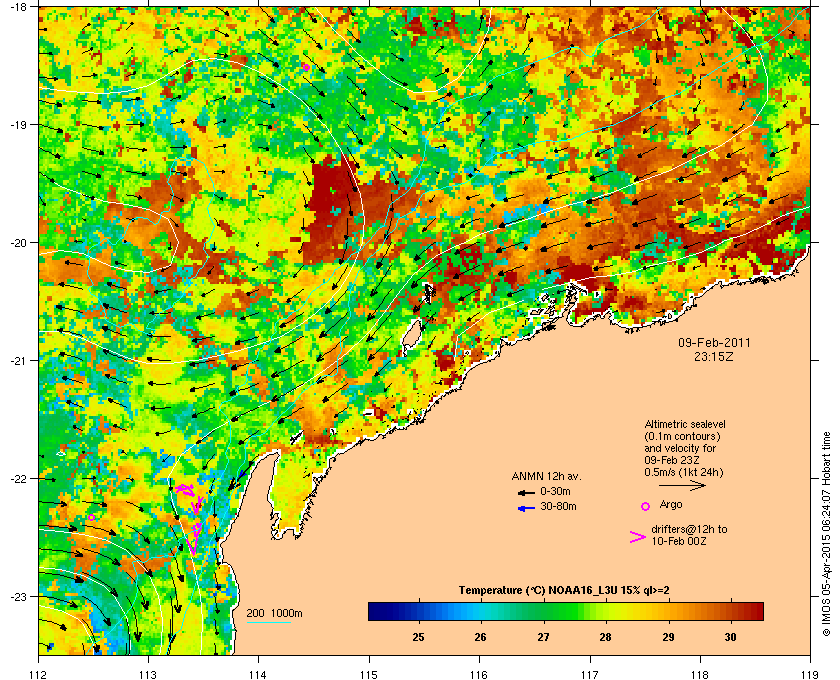
Task: Click the 'drifters@12h to' legend text
Action: coord(689,529)
